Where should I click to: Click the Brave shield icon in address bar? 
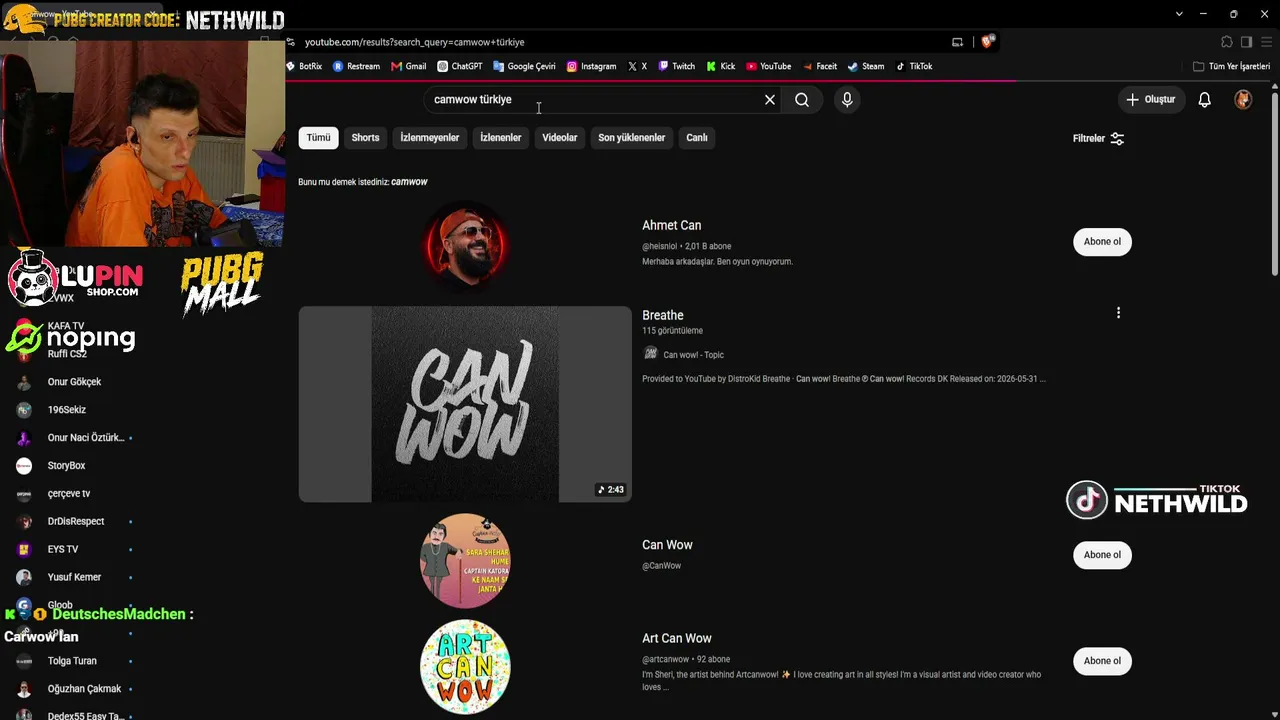[x=988, y=42]
